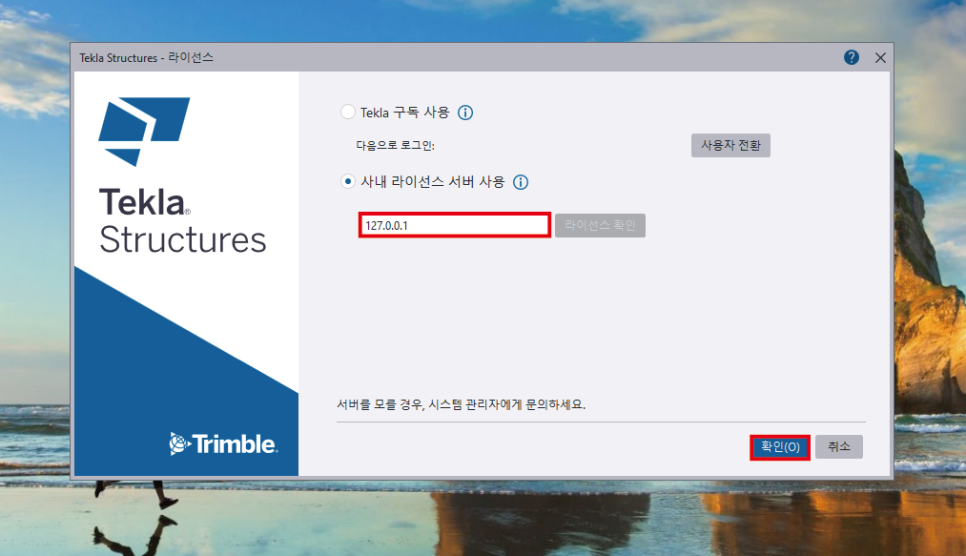The height and width of the screenshot is (556, 966).
Task: Click the 다음으로 로그인: label
Action: [x=396, y=145]
